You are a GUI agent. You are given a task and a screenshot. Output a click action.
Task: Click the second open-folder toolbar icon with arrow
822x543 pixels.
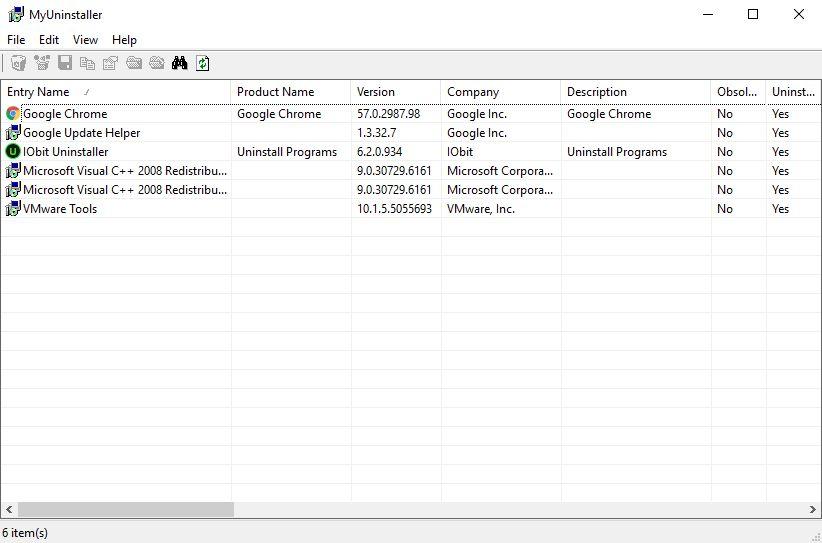(x=157, y=63)
